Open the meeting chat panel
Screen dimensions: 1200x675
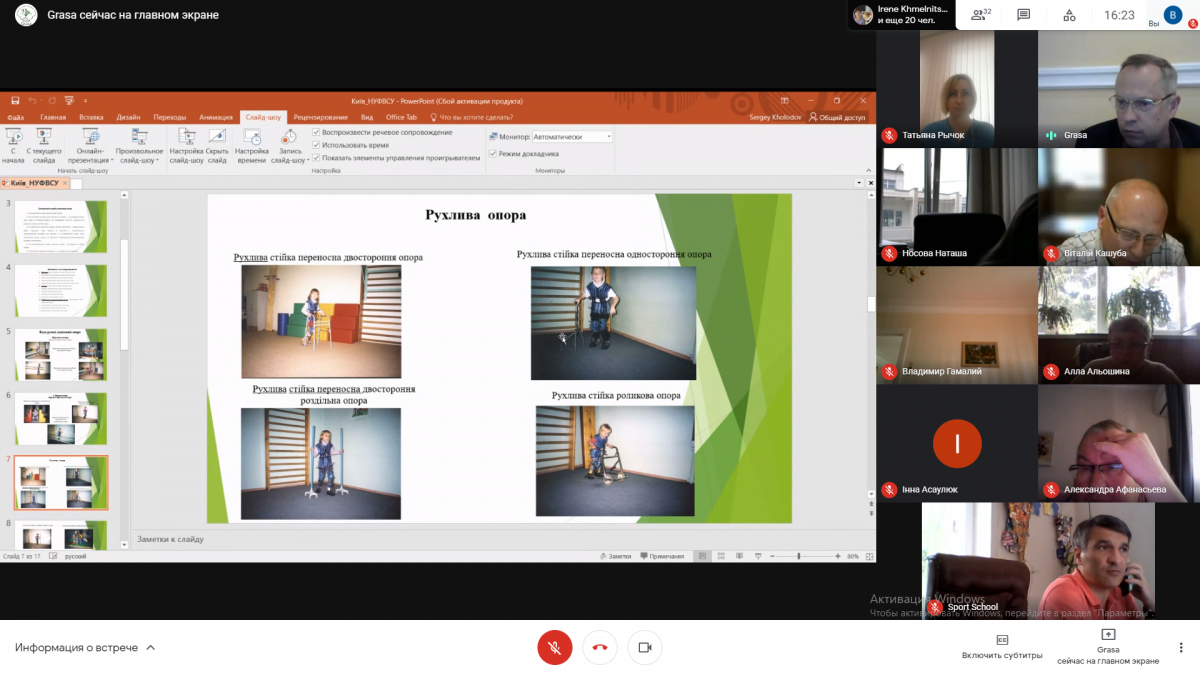pos(1023,15)
